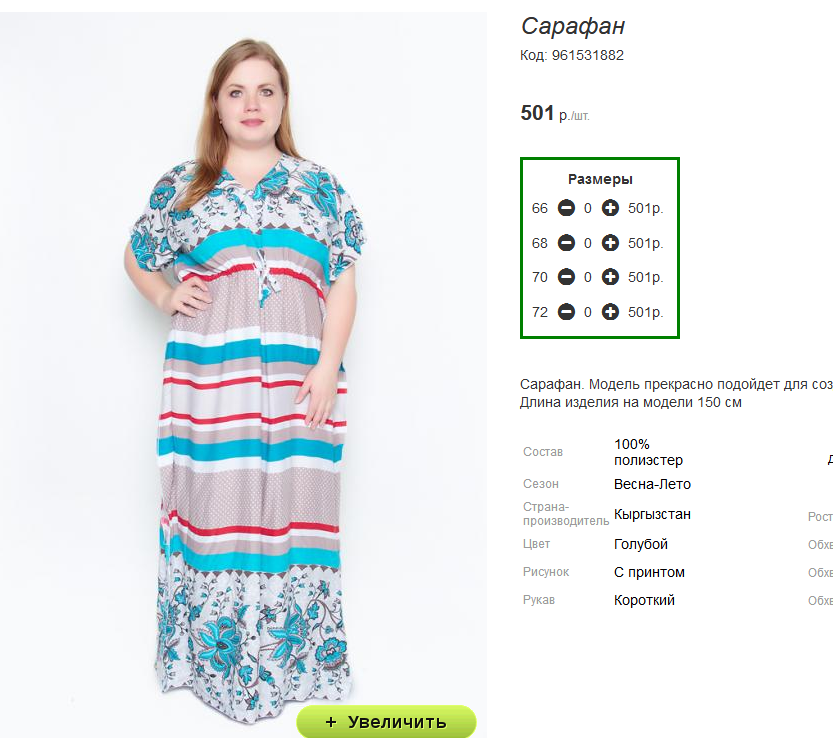Click the Размеры heading

[600, 179]
